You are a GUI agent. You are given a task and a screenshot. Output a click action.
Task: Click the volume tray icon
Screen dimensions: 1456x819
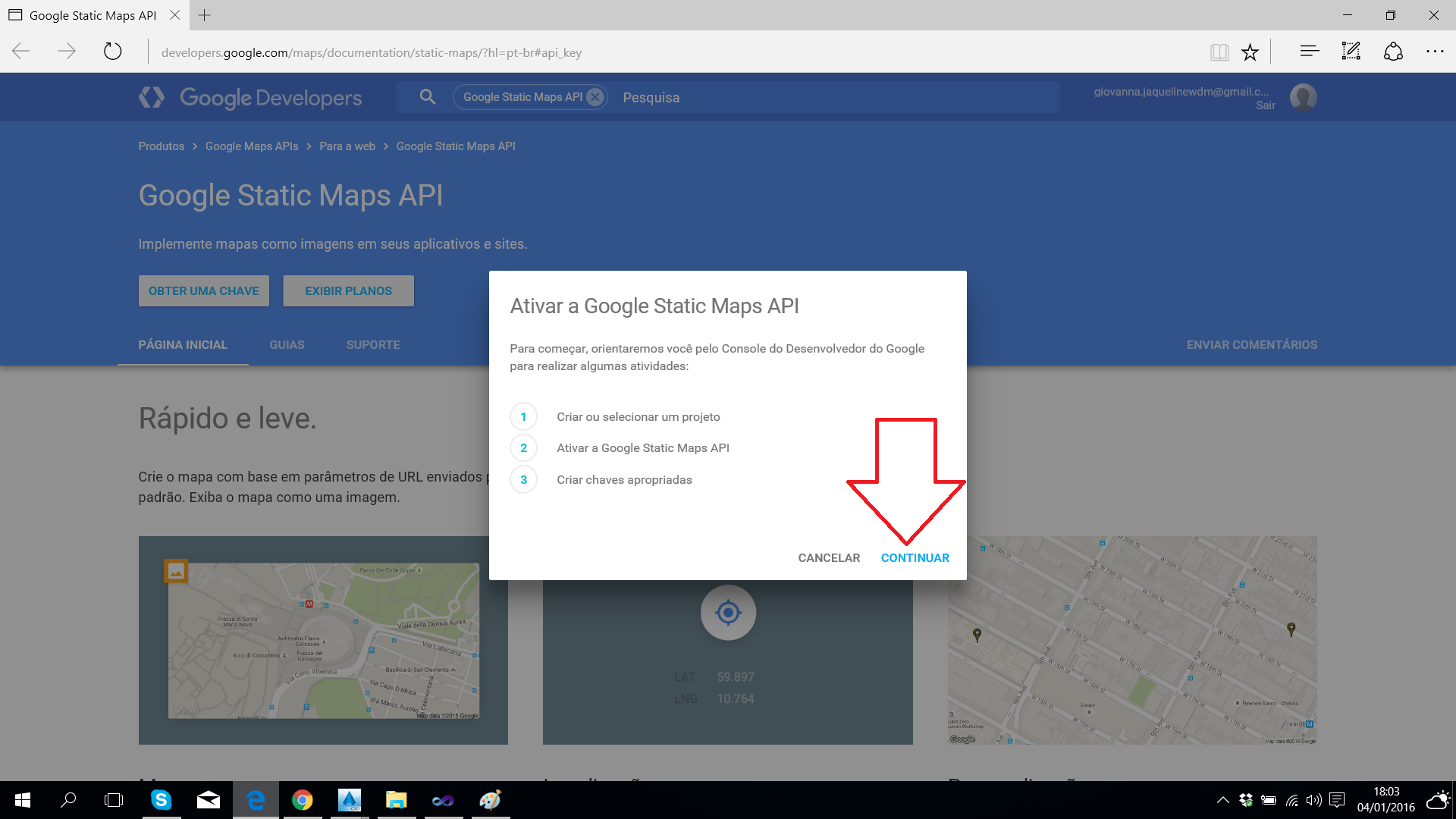point(1314,800)
